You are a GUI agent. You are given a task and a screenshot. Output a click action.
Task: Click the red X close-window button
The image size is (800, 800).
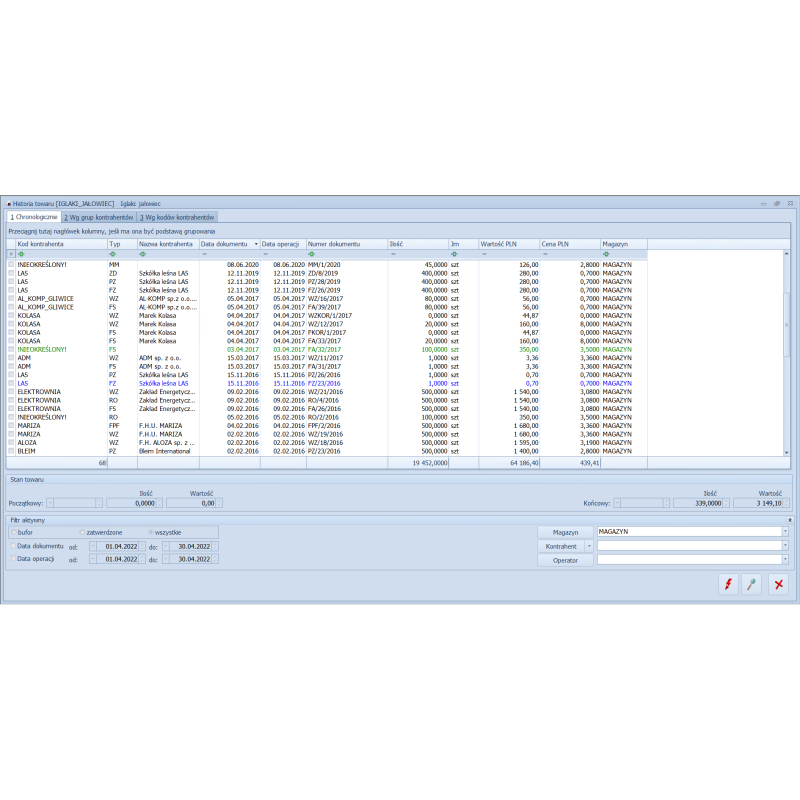(778, 585)
